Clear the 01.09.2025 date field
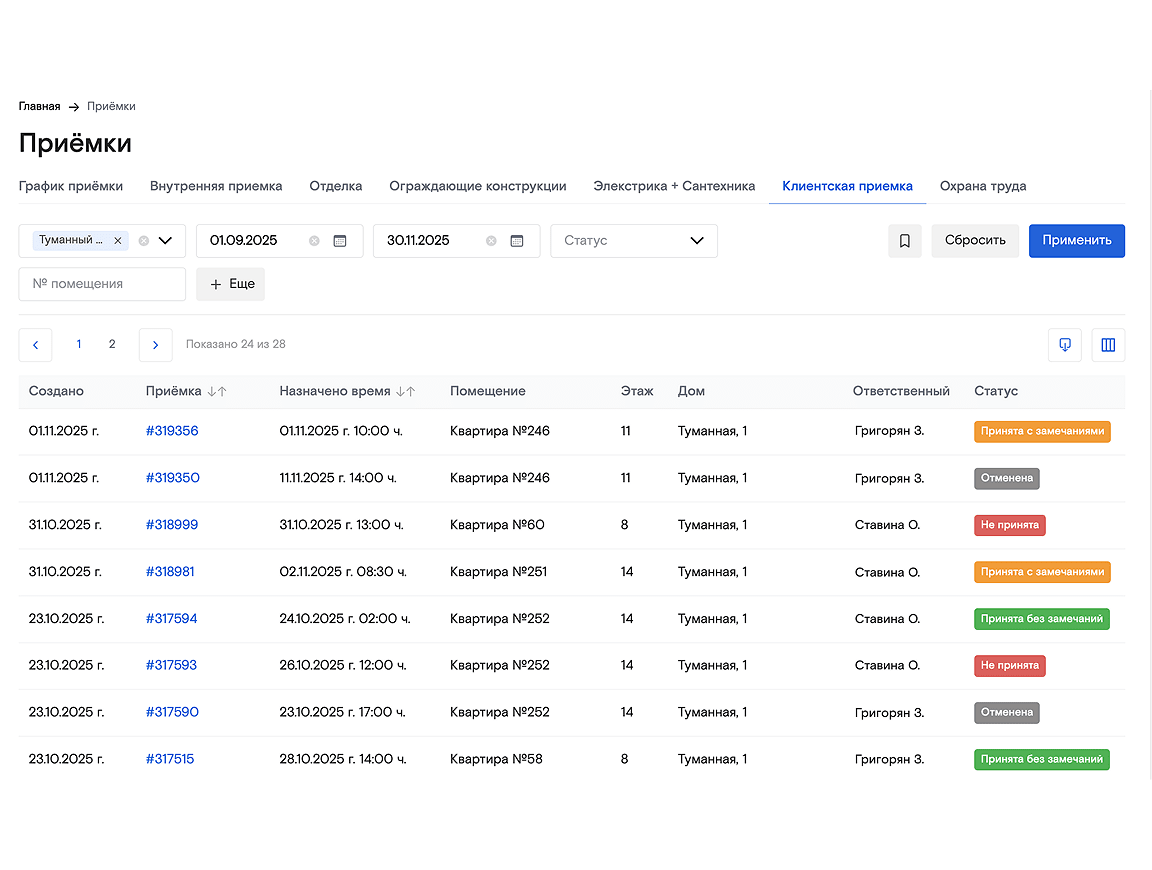Viewport: 1152px width, 870px height. click(x=314, y=241)
